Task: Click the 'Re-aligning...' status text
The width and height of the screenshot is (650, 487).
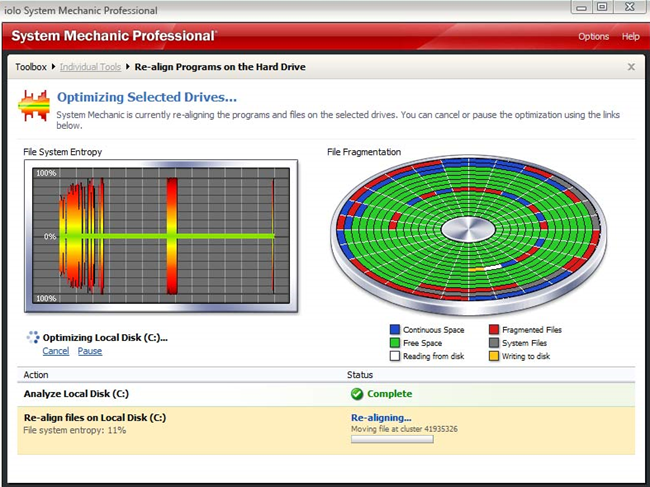Action: [x=381, y=417]
